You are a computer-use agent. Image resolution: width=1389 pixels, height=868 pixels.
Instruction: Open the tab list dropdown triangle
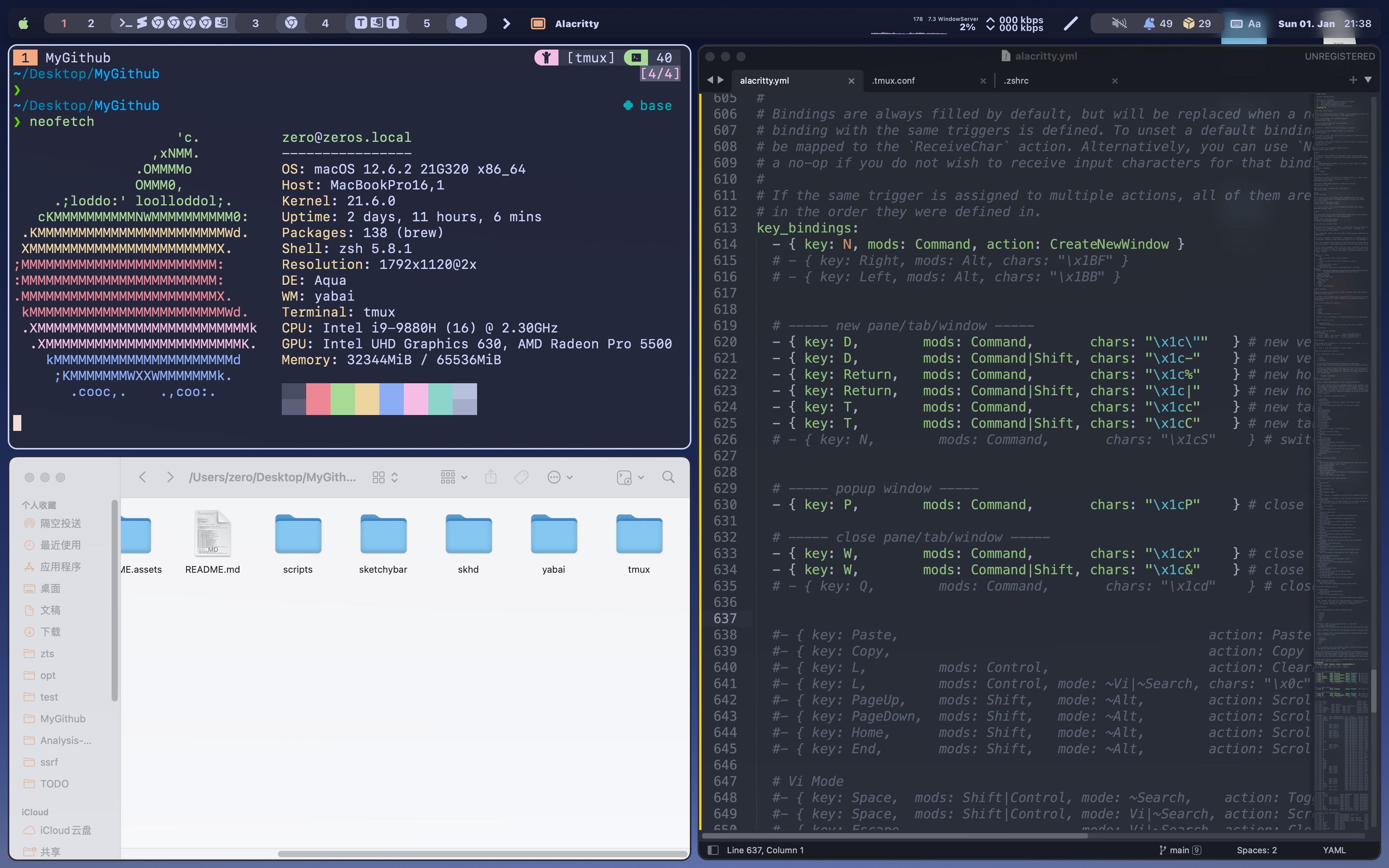1368,80
